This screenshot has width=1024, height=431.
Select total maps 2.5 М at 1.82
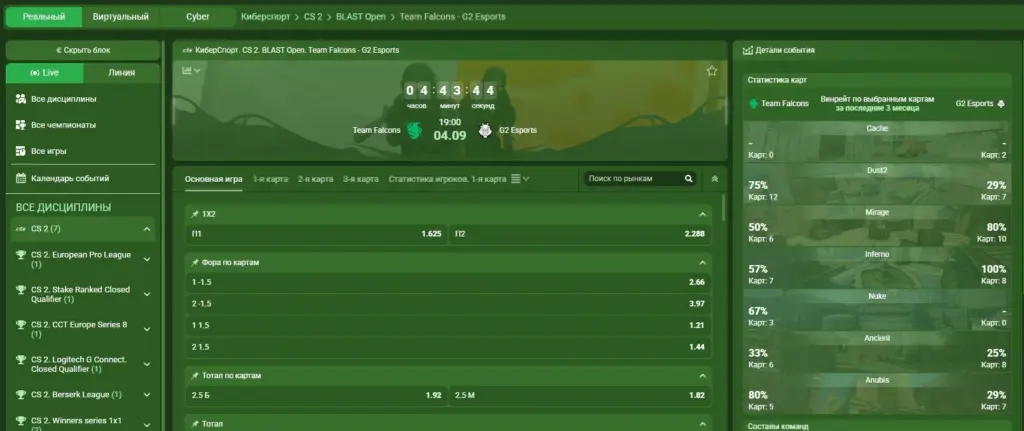pyautogui.click(x=580, y=395)
